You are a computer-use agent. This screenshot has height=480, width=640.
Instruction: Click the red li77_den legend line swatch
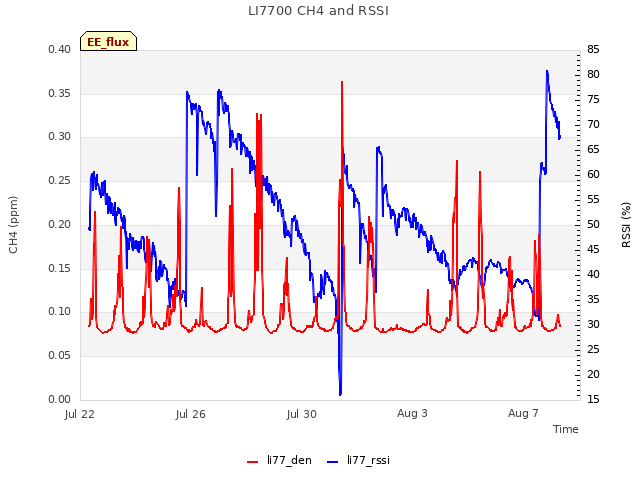point(253,462)
